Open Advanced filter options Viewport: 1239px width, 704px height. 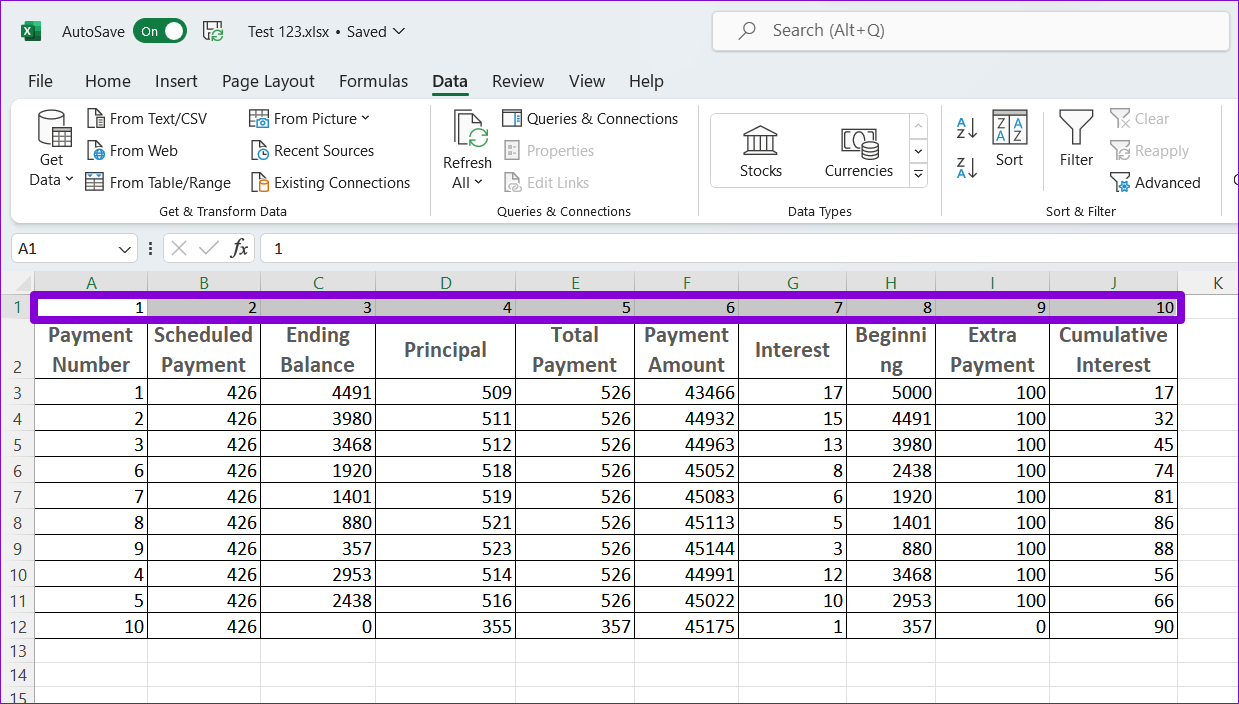(x=1155, y=183)
